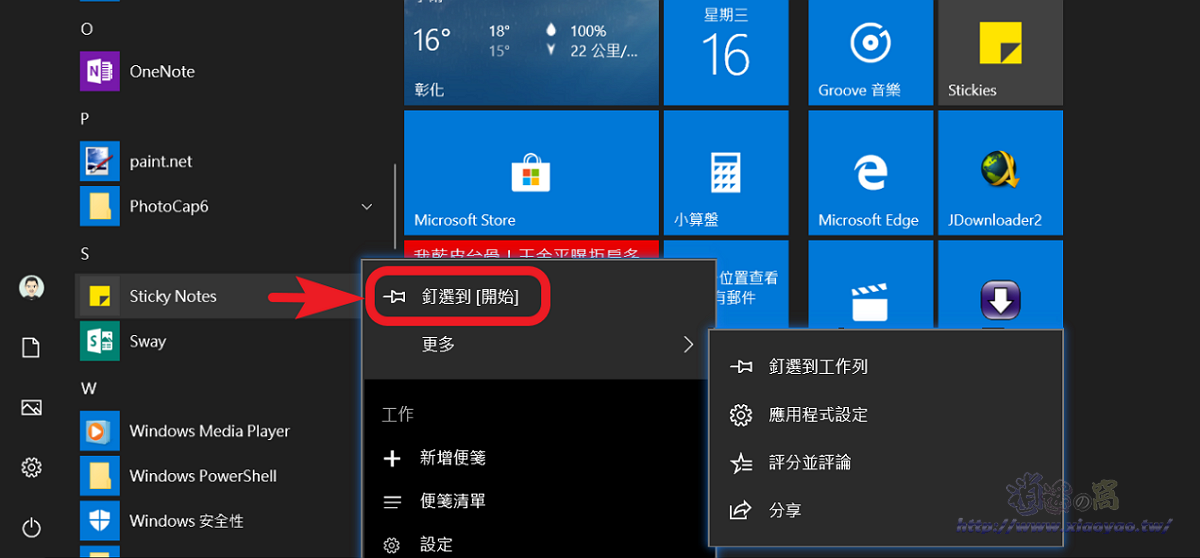Click the red news tile
1200x558 pixels.
click(x=531, y=250)
